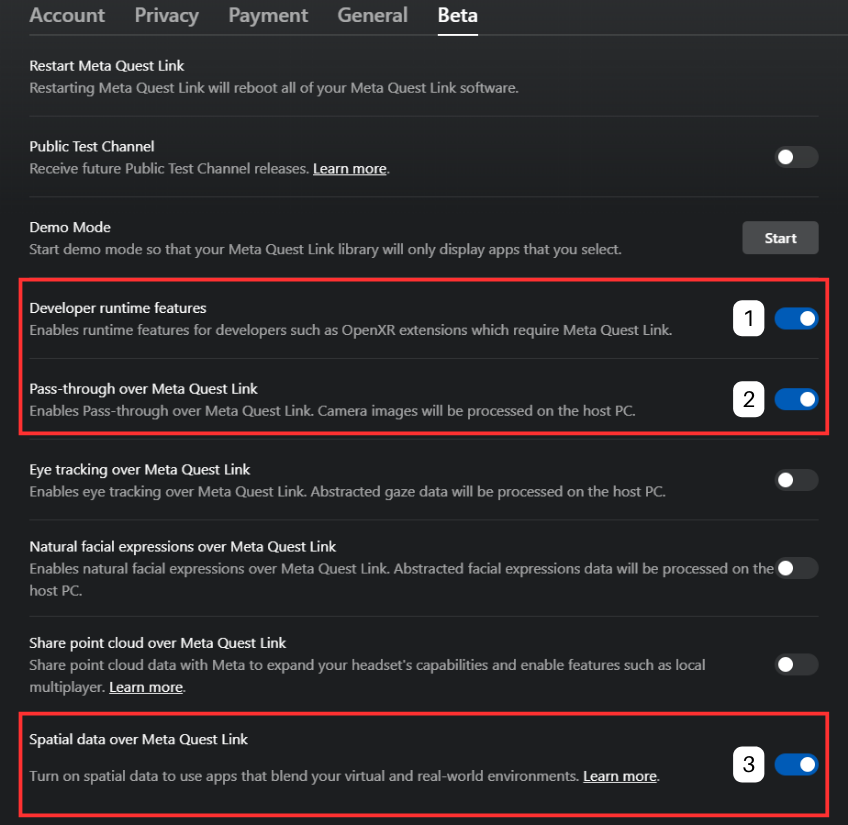Turn on natural facial expressions toggle
Screen dimensions: 848x825
pyautogui.click(x=796, y=568)
